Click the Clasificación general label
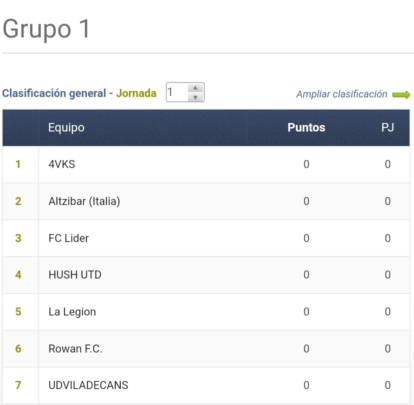 54,93
